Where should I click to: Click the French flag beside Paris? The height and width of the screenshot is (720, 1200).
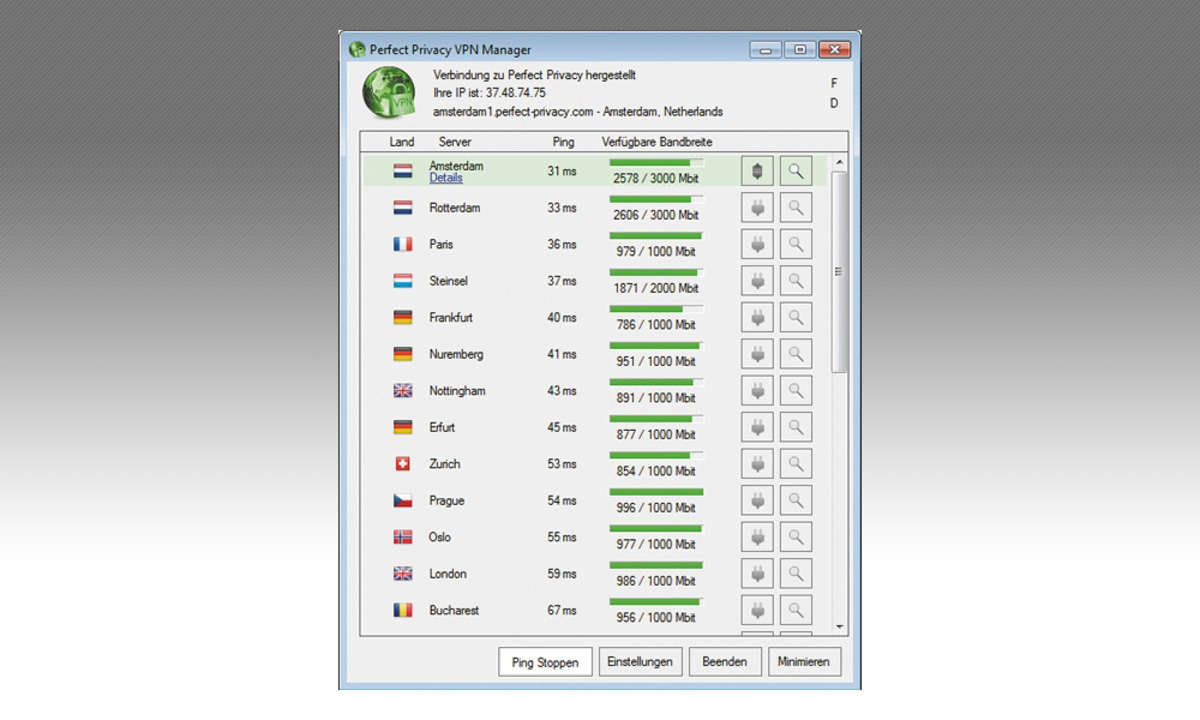click(403, 244)
